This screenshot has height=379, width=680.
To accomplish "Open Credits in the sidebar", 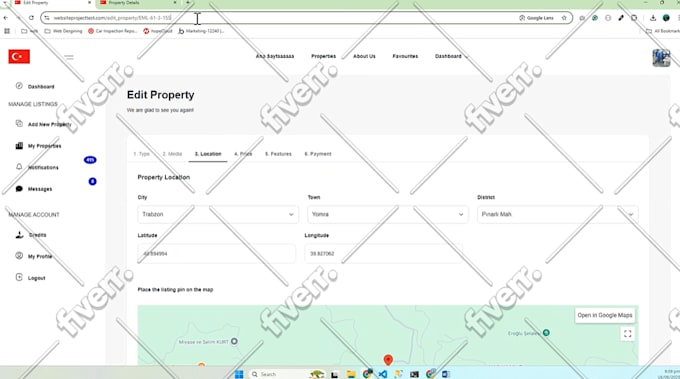I will (x=37, y=235).
